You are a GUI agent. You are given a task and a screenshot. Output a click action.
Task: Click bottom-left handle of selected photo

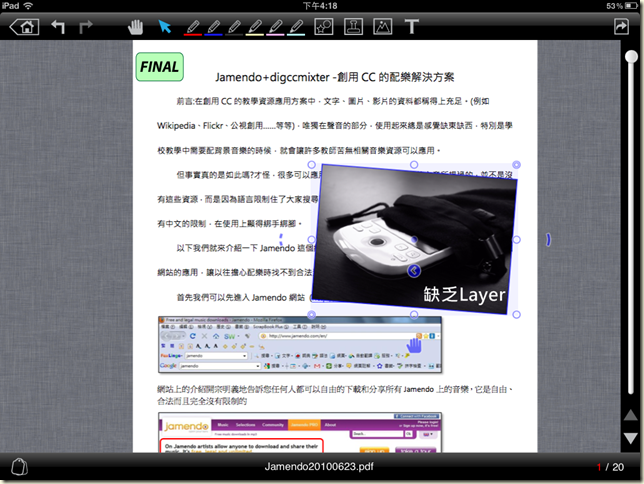click(312, 315)
